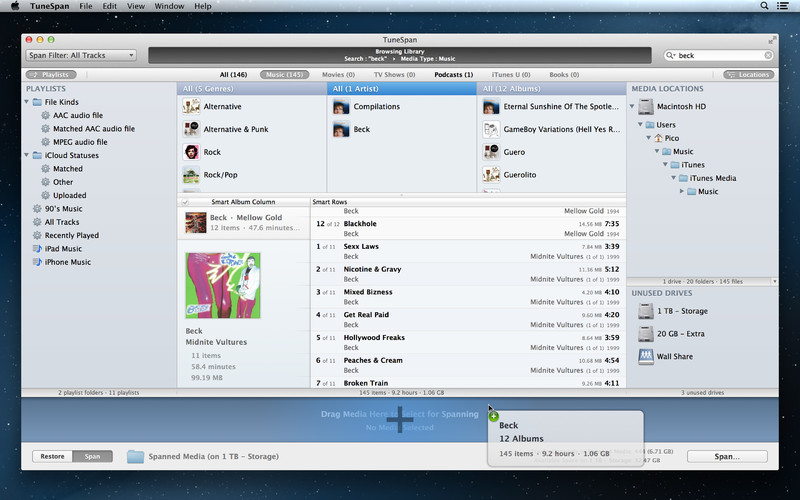Toggle the Locations panel button

point(748,74)
